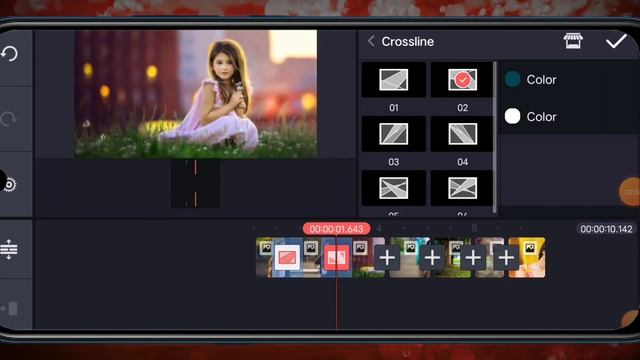Screen dimensions: 640x360
Task: Tap the white transition icon on timeline
Action: 287,258
